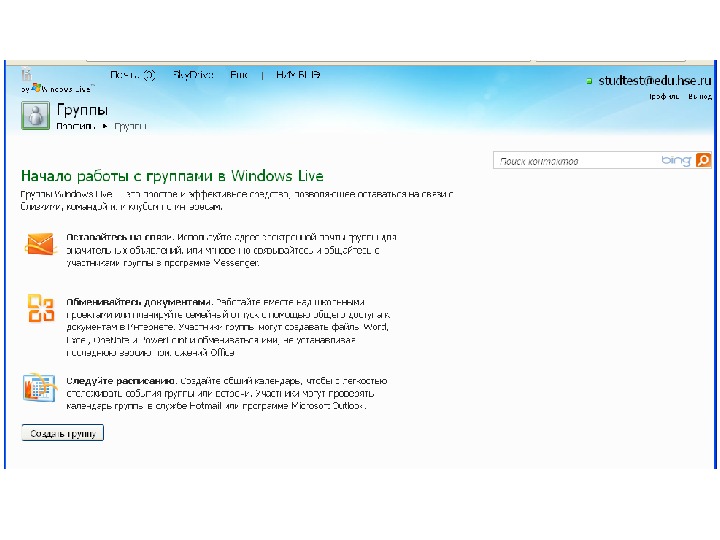Click the heading Начало работы с группами

(172, 176)
